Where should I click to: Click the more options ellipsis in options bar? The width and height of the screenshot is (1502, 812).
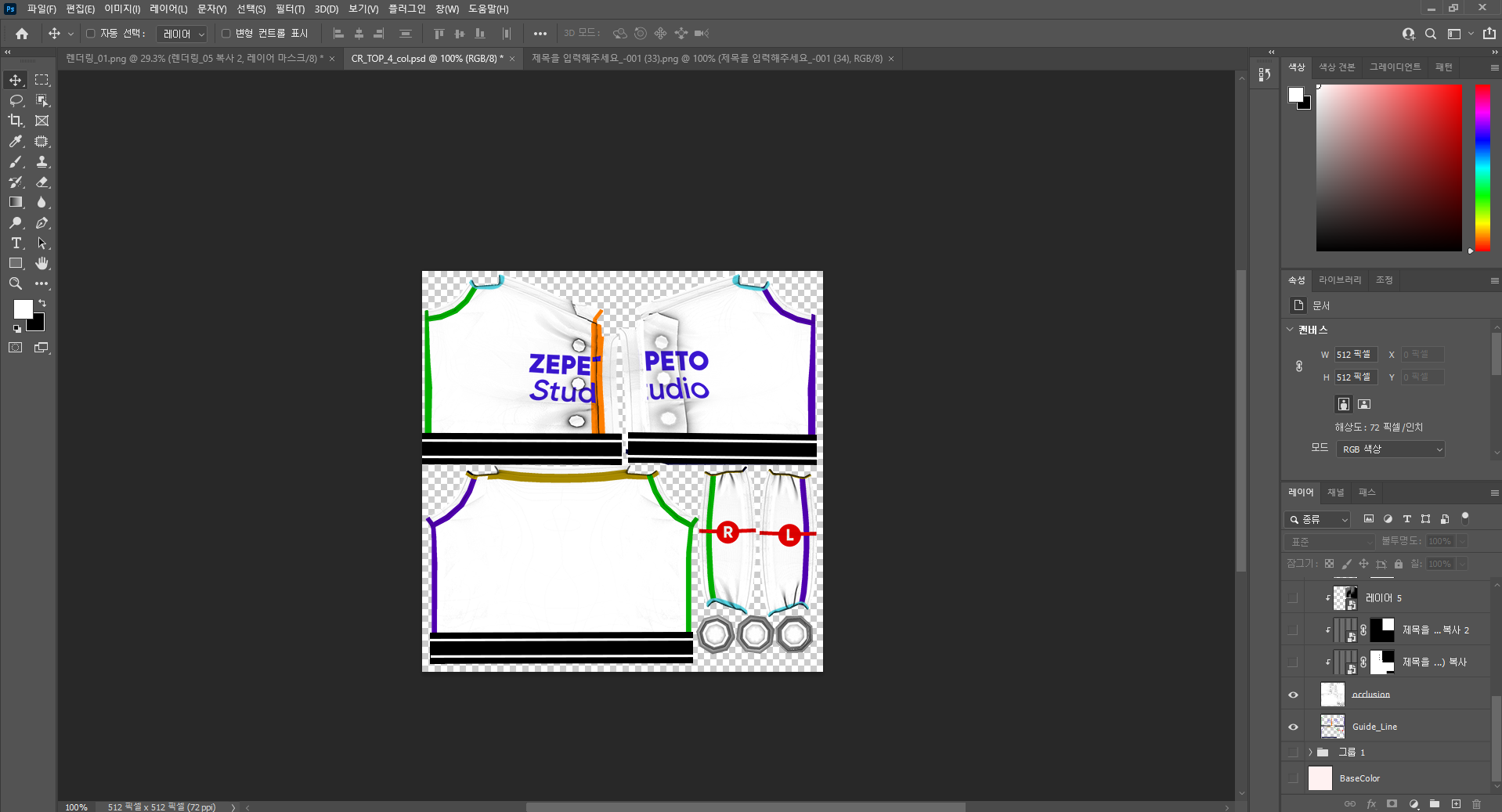tap(540, 34)
